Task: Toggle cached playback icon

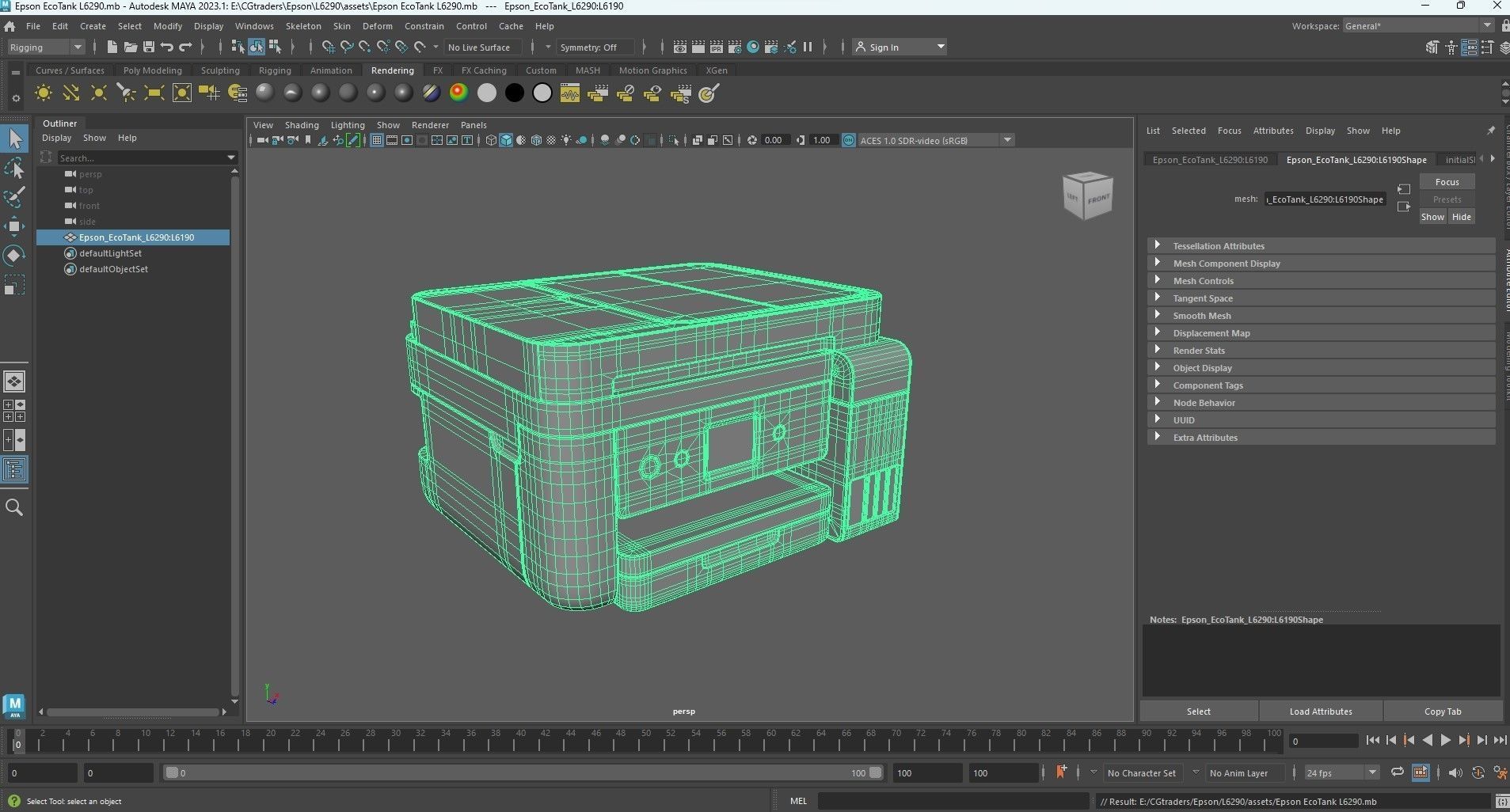Action: coord(1421,772)
